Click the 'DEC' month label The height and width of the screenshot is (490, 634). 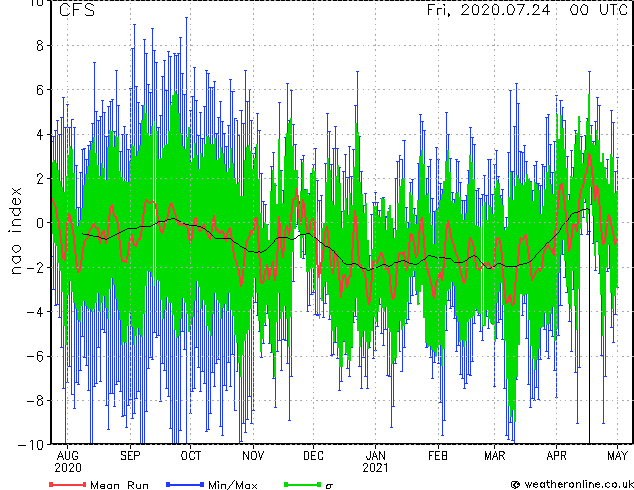pyautogui.click(x=313, y=456)
